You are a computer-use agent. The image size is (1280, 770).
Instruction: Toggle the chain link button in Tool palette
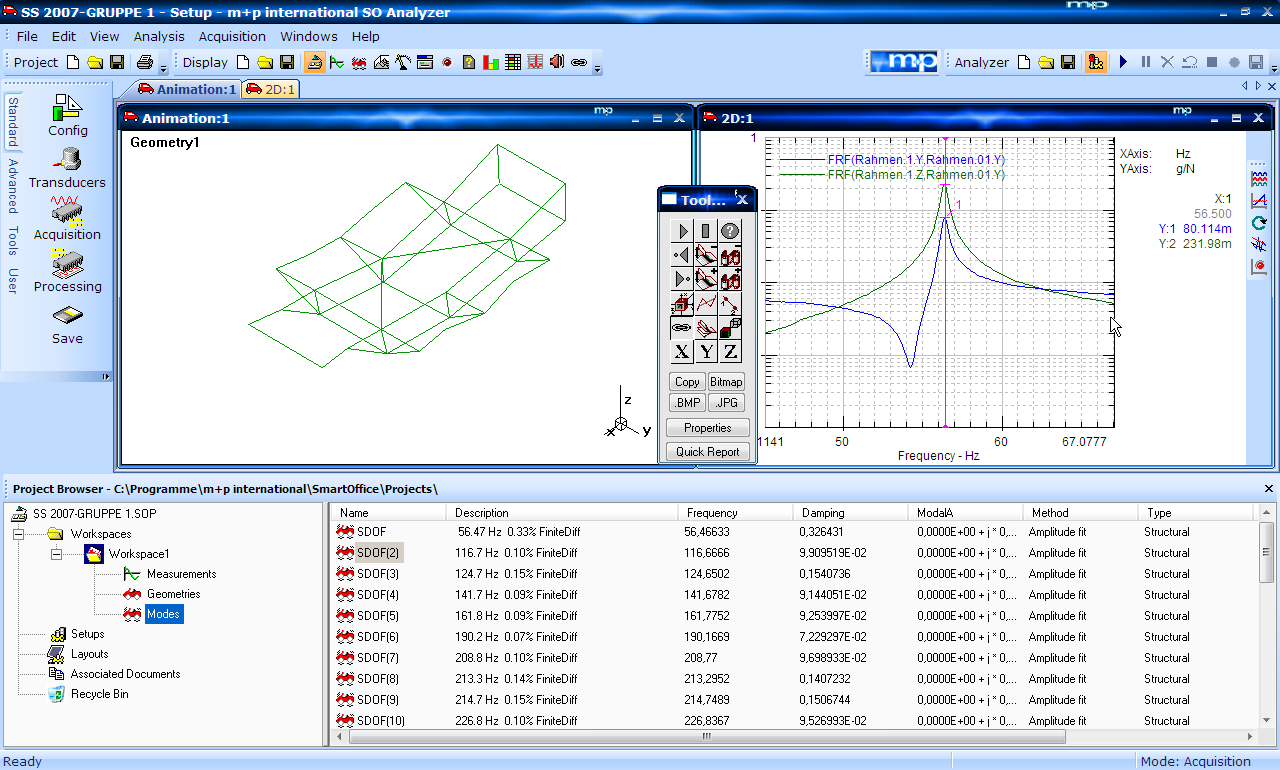pos(682,327)
